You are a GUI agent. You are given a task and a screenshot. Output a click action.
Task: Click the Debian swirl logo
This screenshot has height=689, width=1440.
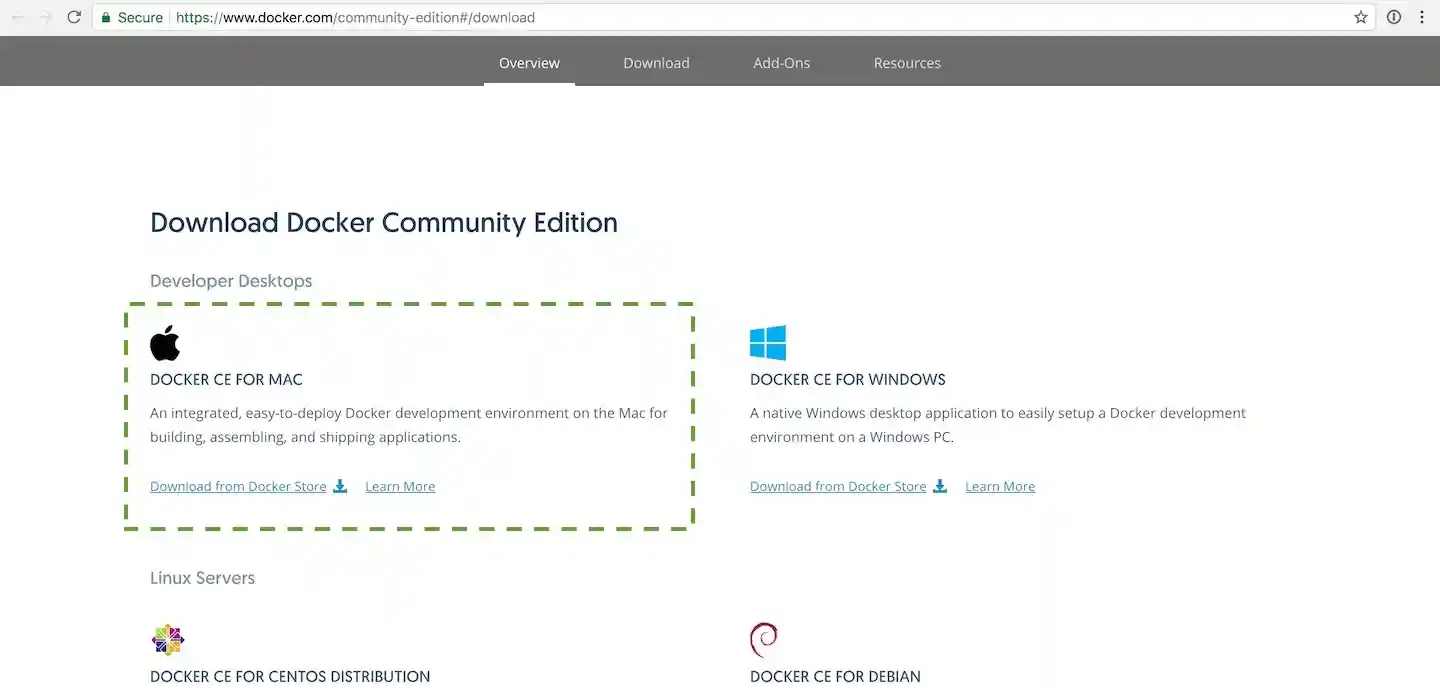coord(763,639)
